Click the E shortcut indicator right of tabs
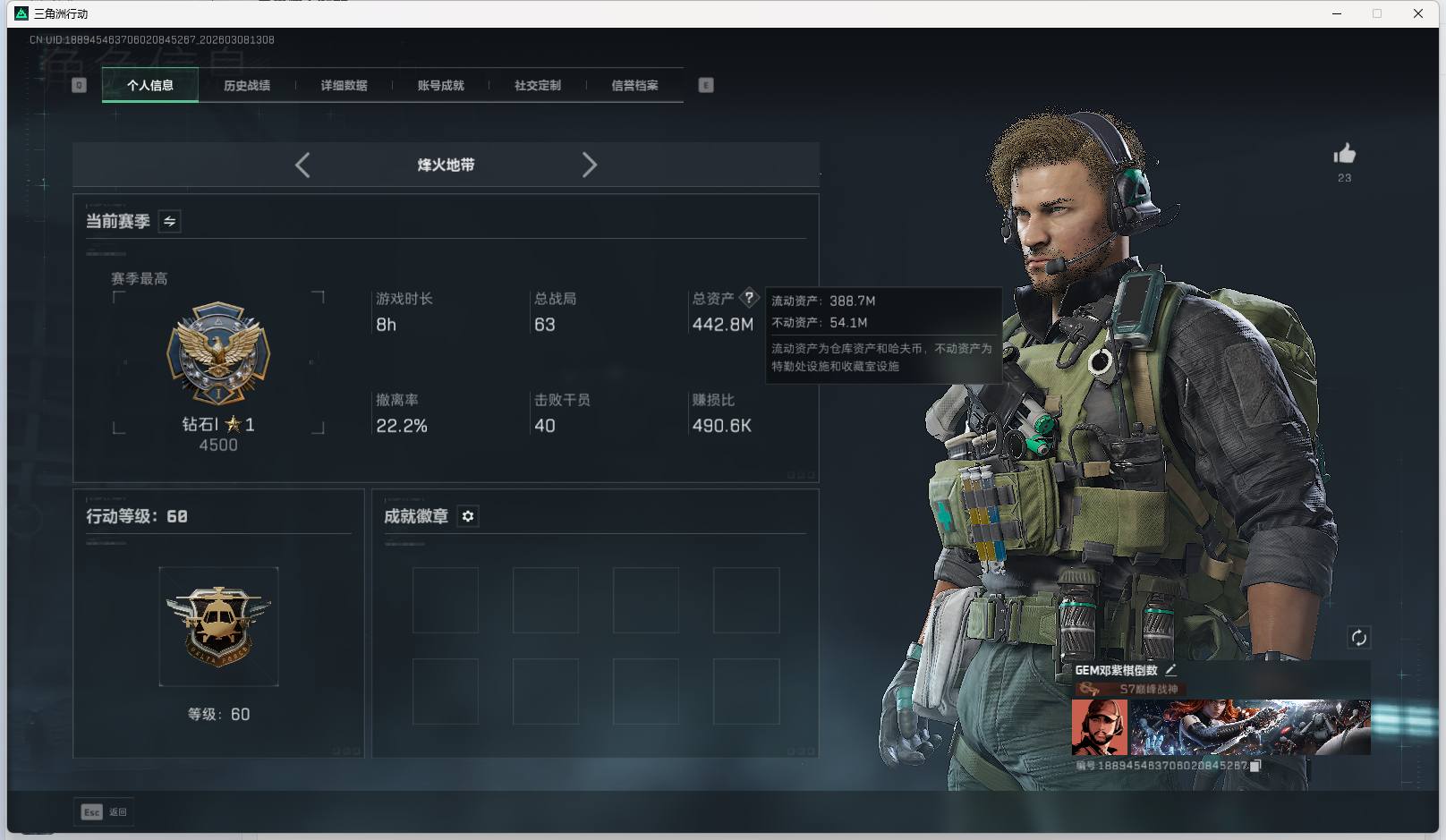This screenshot has width=1446, height=840. [x=706, y=85]
